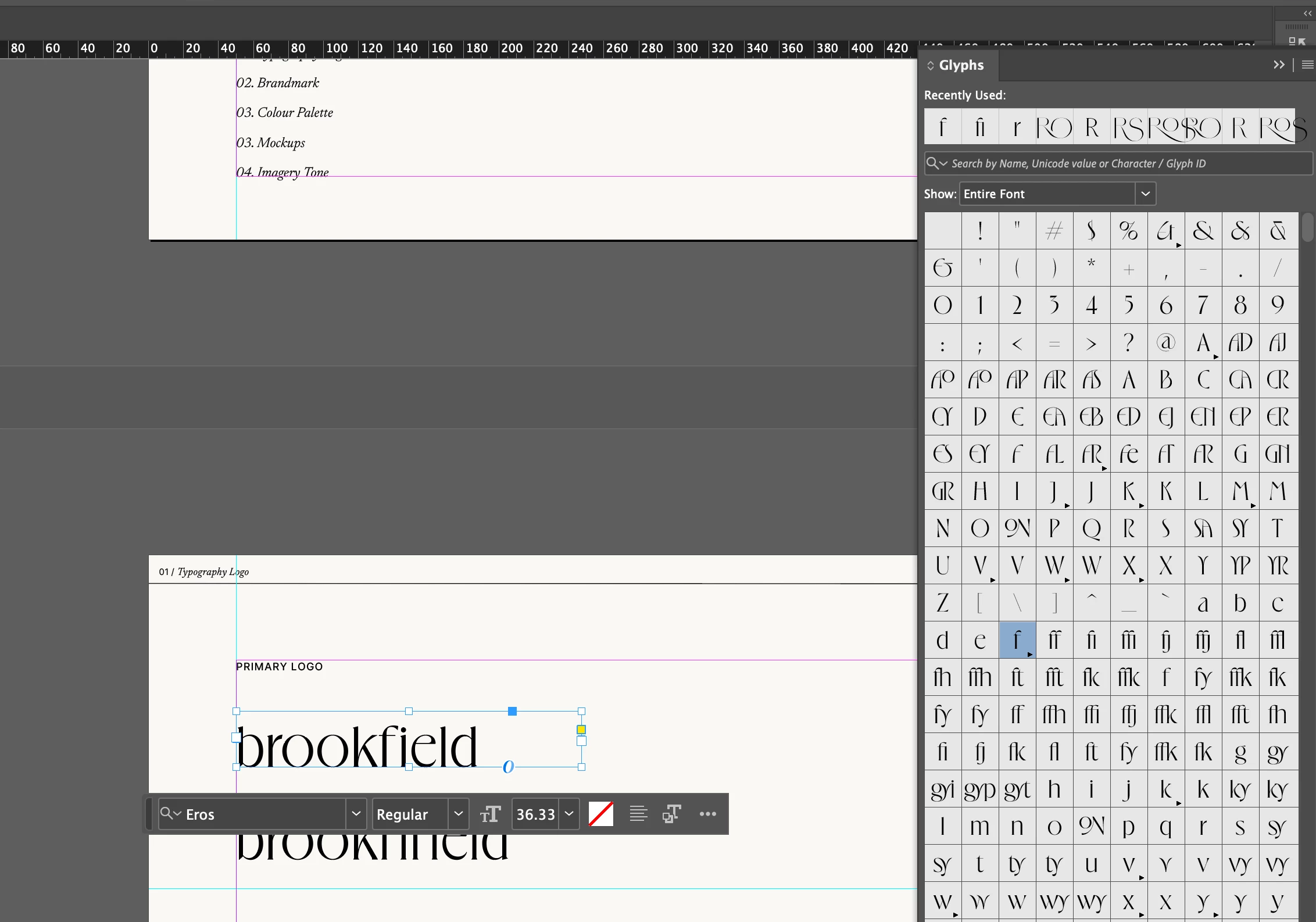
Task: Pick the first recently used f glyph
Action: click(x=943, y=127)
